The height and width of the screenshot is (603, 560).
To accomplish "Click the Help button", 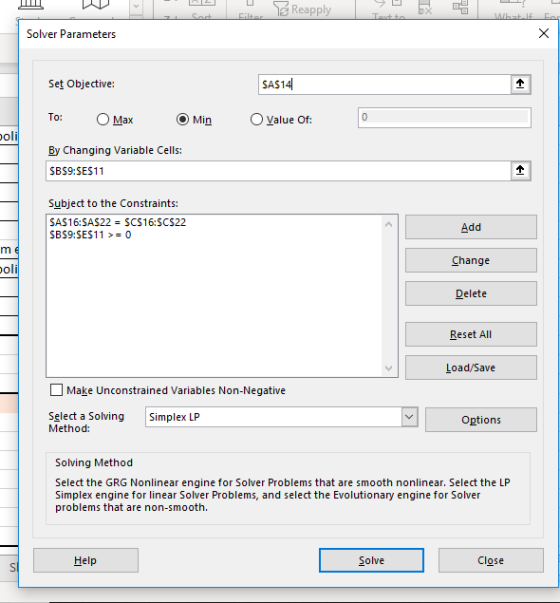I will (x=86, y=560).
